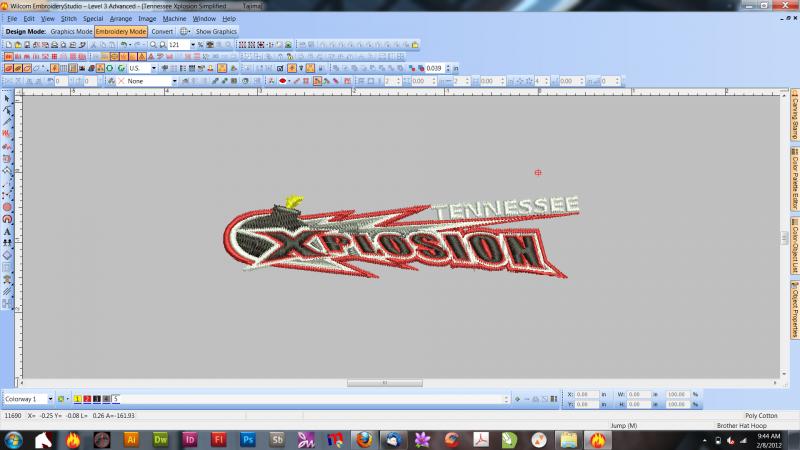Open the Colorway 1 dropdown
This screenshot has height=450, width=800.
point(50,399)
